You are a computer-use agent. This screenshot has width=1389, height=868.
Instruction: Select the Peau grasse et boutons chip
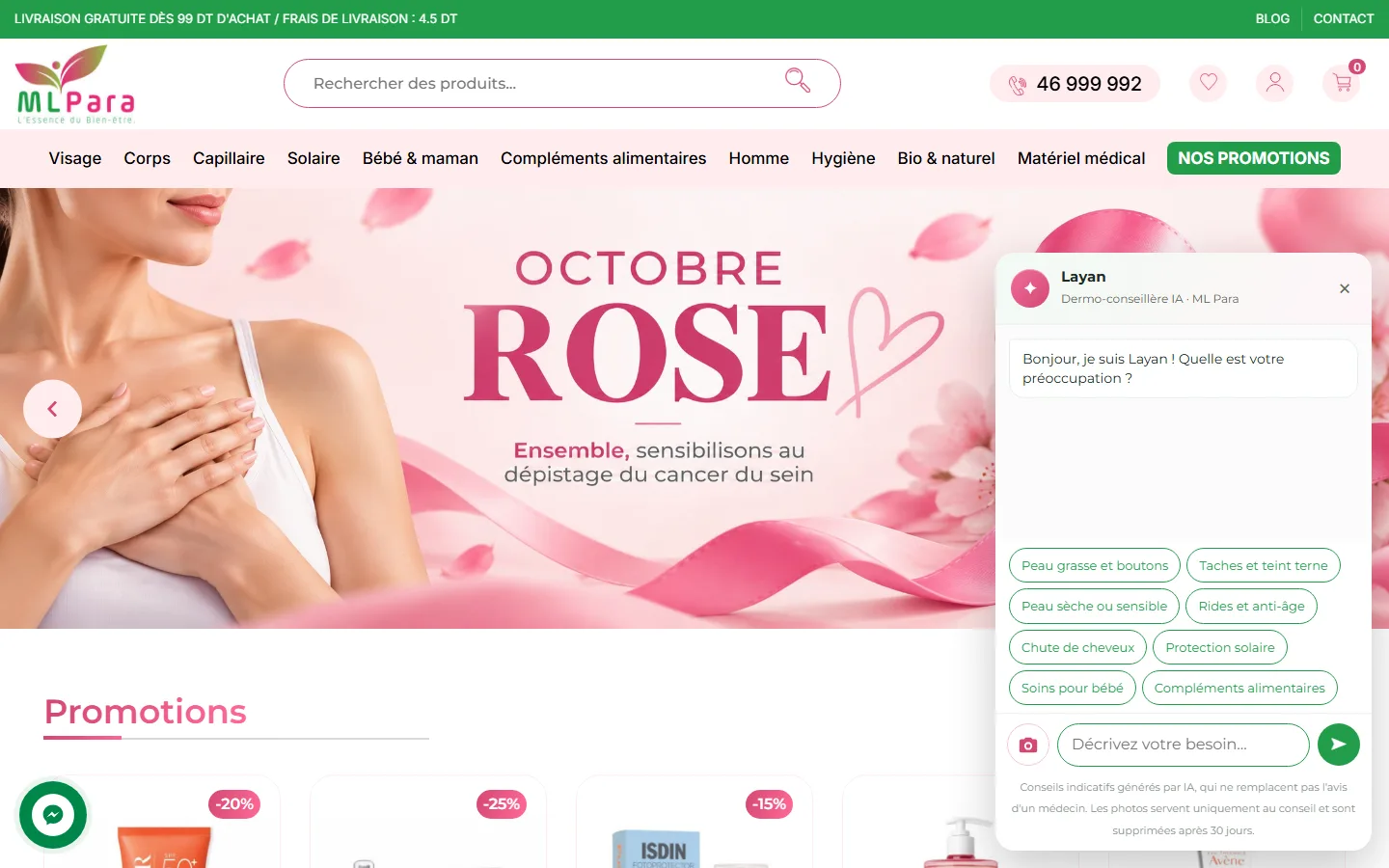[x=1095, y=565]
